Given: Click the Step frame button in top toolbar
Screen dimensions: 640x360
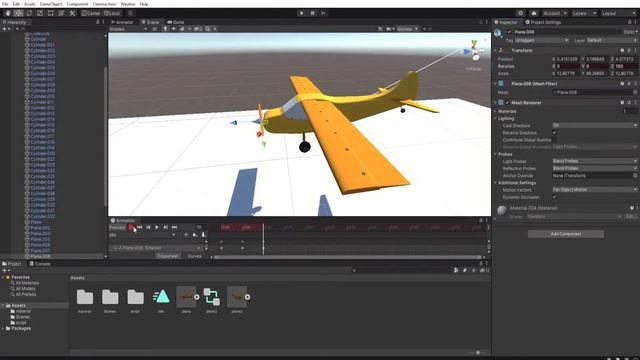Looking at the screenshot, I should tap(323, 13).
